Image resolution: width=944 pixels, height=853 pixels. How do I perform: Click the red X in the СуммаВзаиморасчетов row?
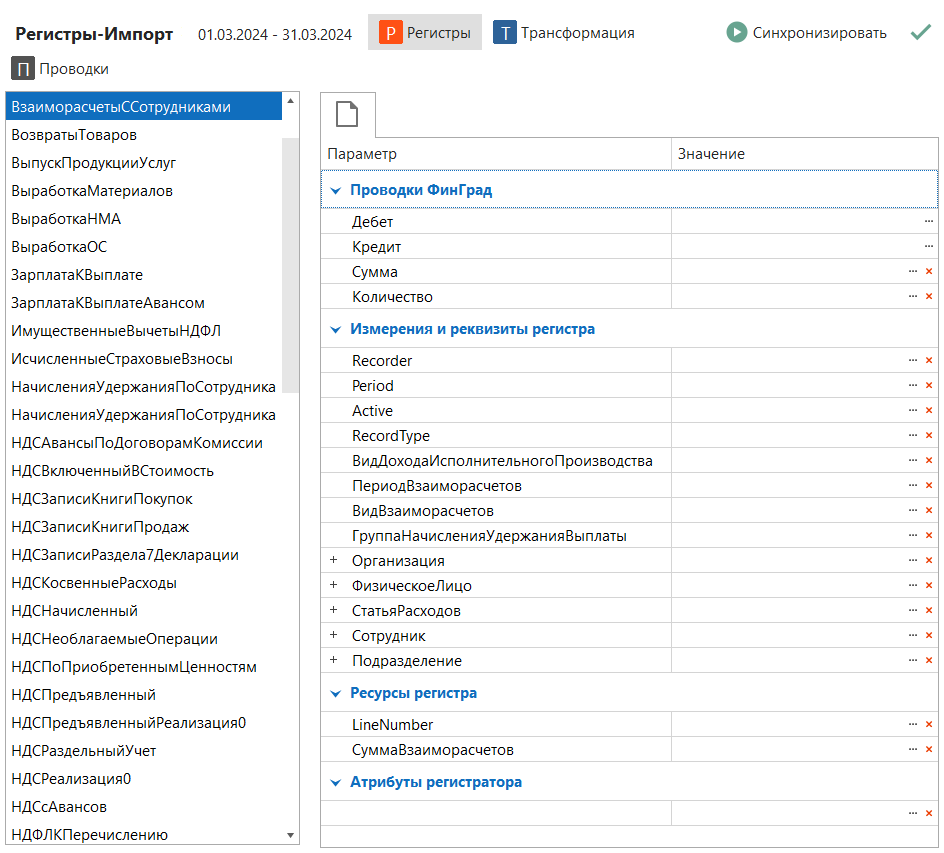coord(928,750)
